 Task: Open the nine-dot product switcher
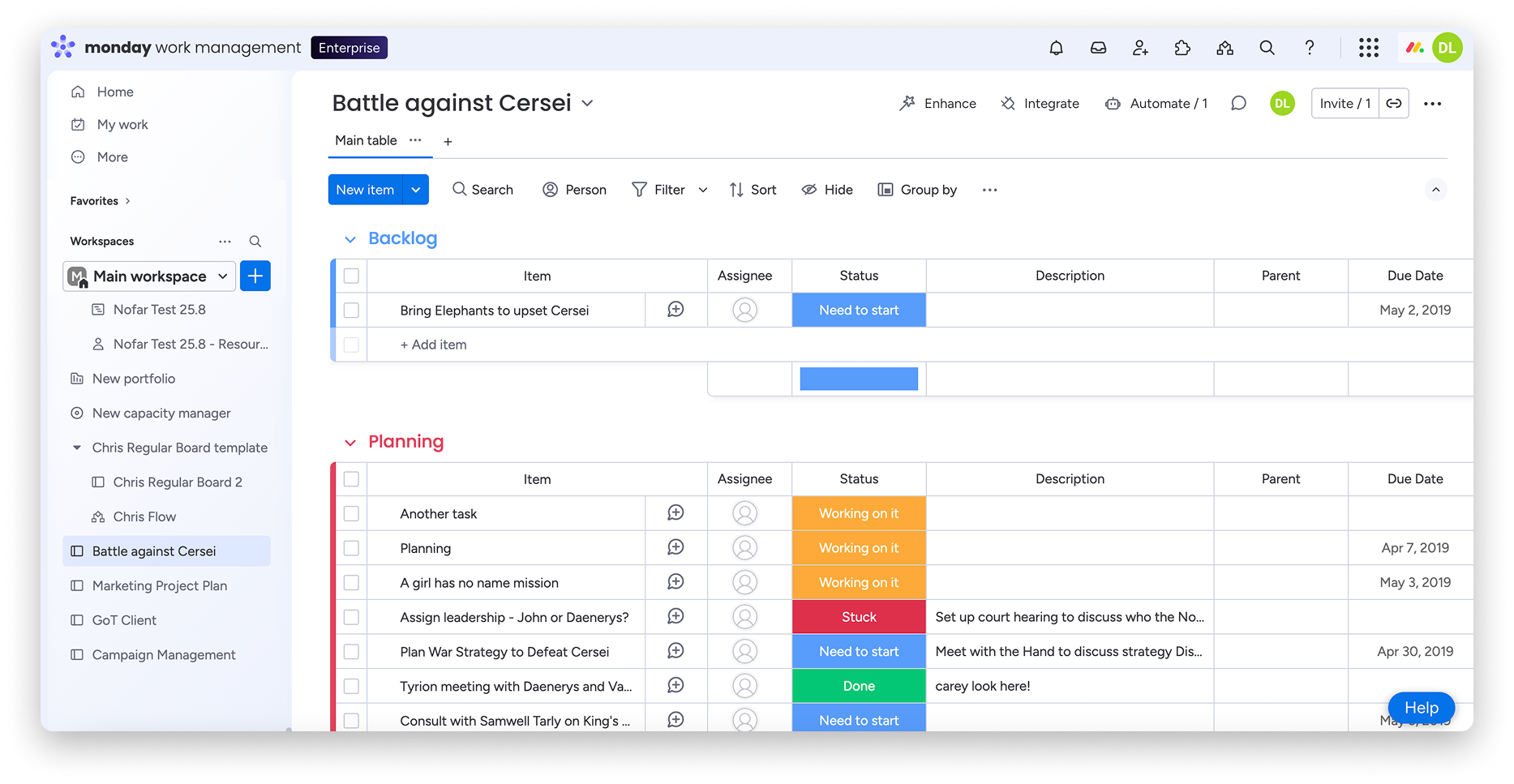1369,48
